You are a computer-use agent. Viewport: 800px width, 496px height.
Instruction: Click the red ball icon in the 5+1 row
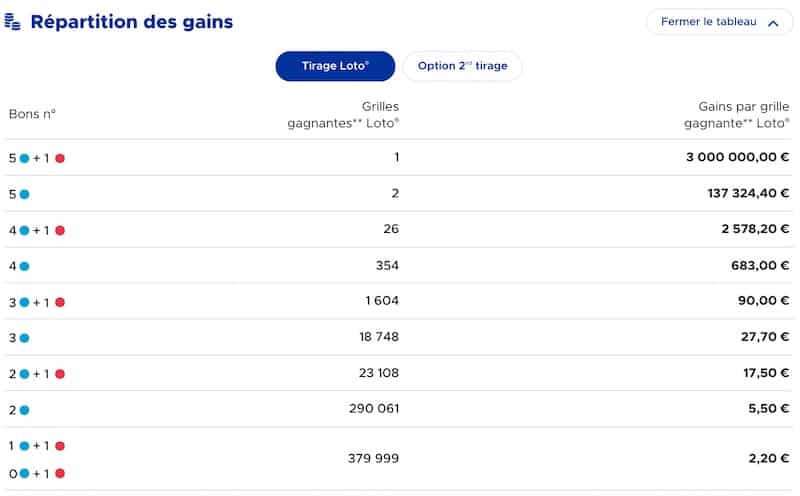pos(60,158)
